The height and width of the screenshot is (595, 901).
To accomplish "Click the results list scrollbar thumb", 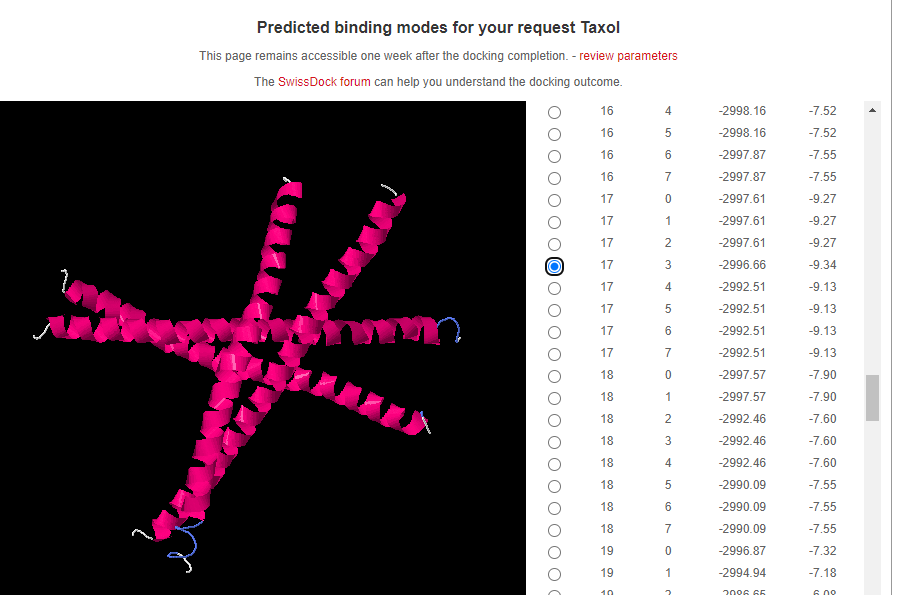I will click(x=872, y=398).
